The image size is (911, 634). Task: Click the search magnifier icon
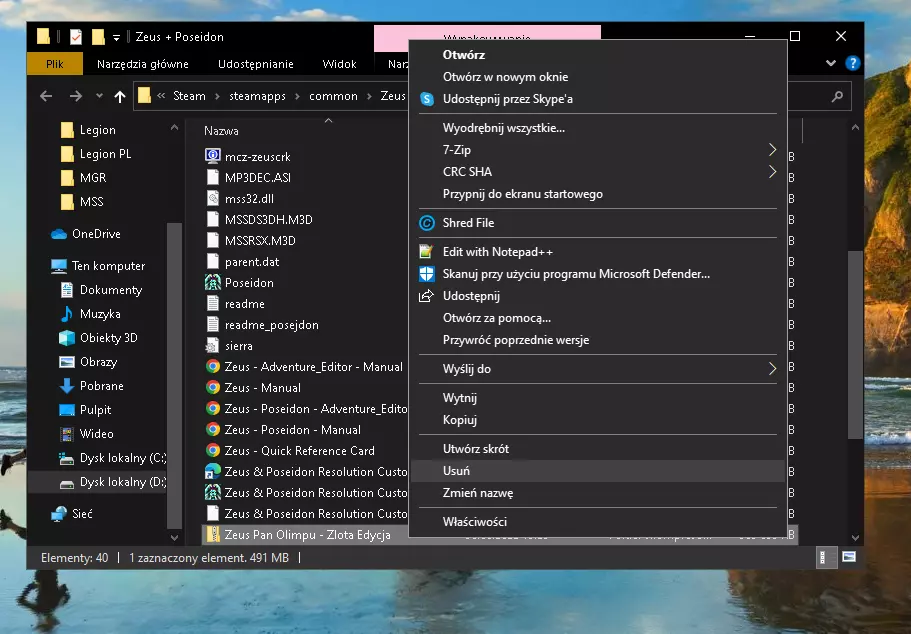[837, 96]
